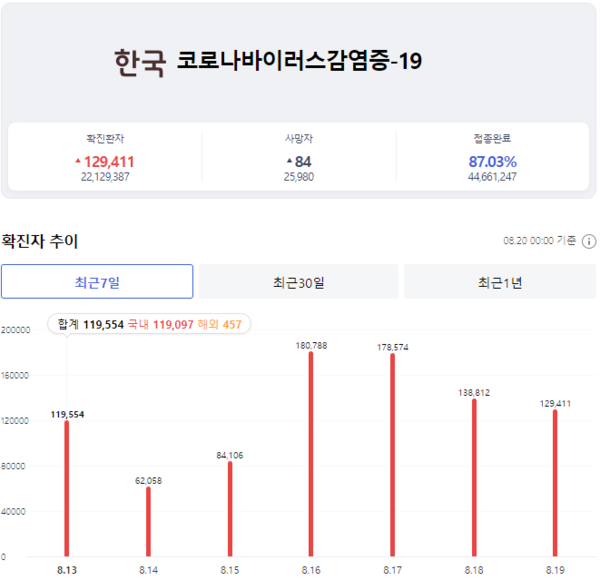This screenshot has width=600, height=580.
Task: Switch to the 최근30일 tab
Action: [298, 282]
